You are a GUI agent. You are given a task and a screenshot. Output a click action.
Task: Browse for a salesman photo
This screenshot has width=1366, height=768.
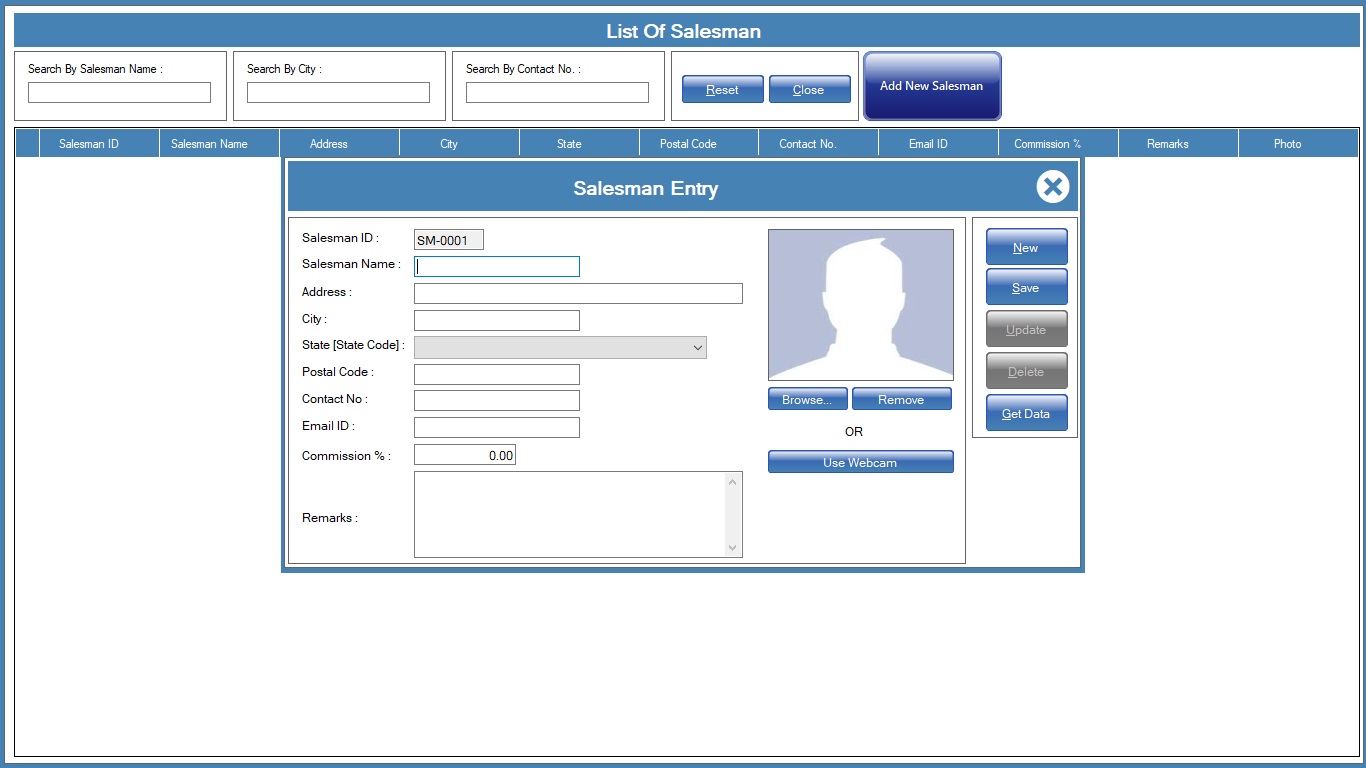pyautogui.click(x=807, y=400)
